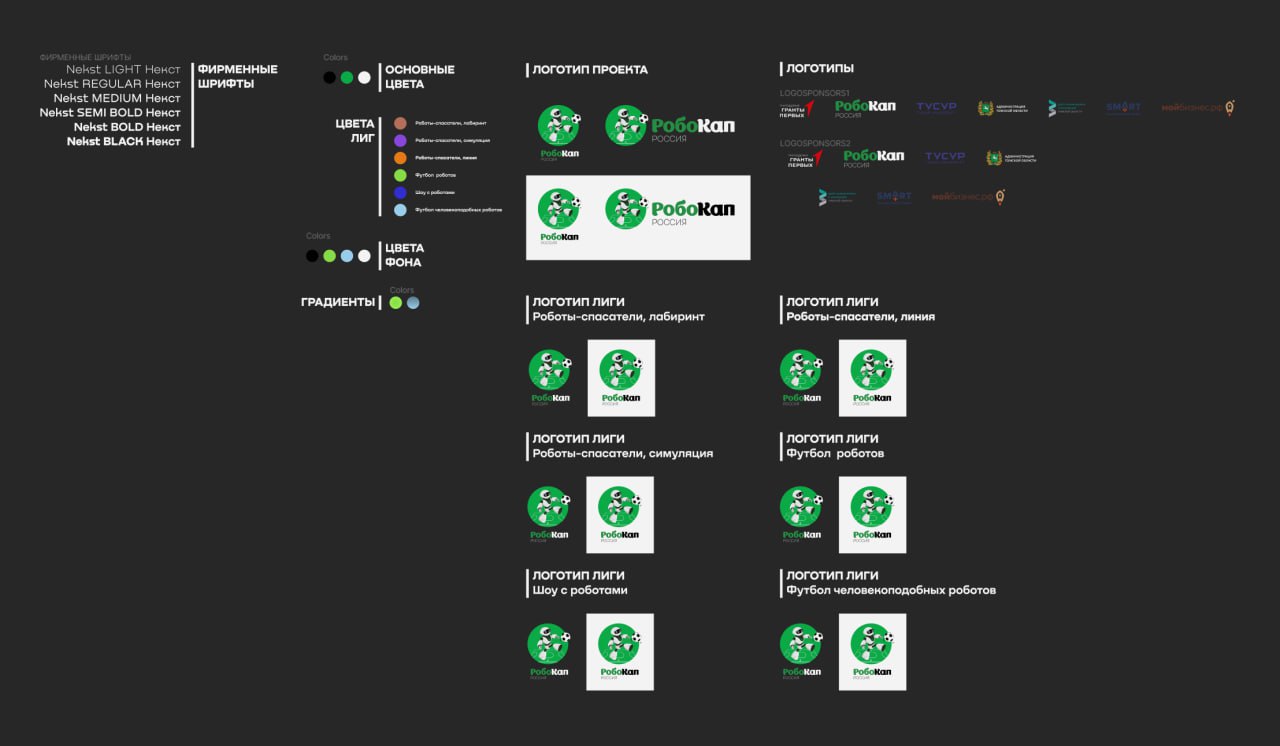Click the ЦВЕТА ЛИГ heading
This screenshot has width=1280, height=746.
pyautogui.click(x=355, y=131)
